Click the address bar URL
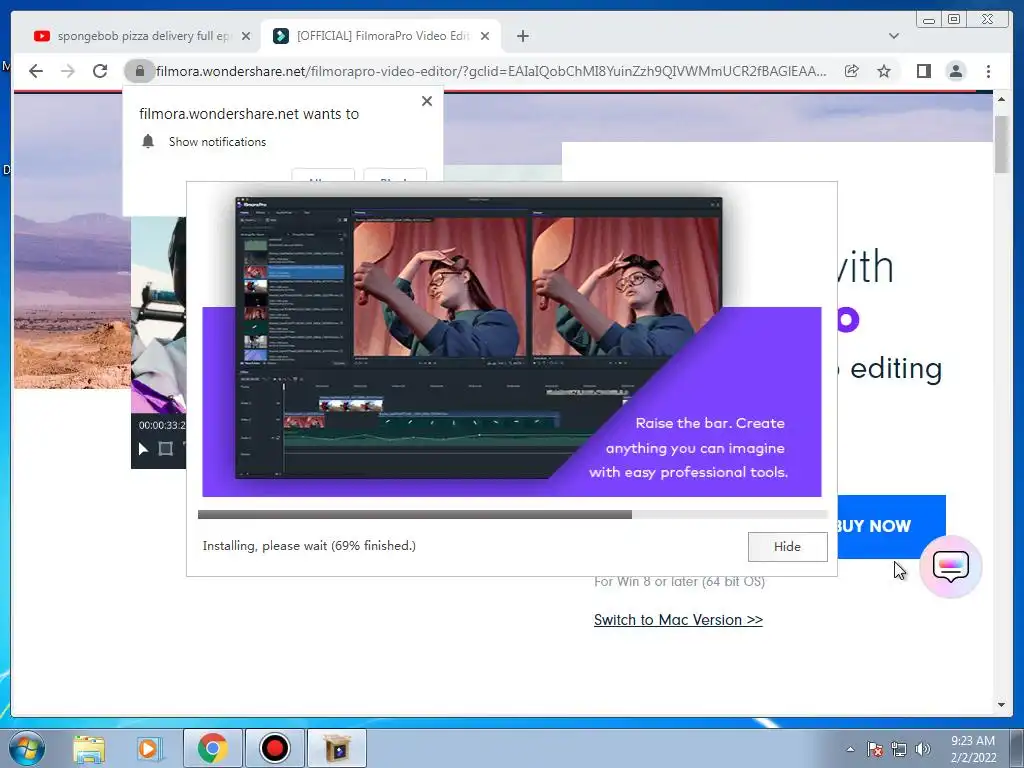The width and height of the screenshot is (1024, 768). point(491,71)
